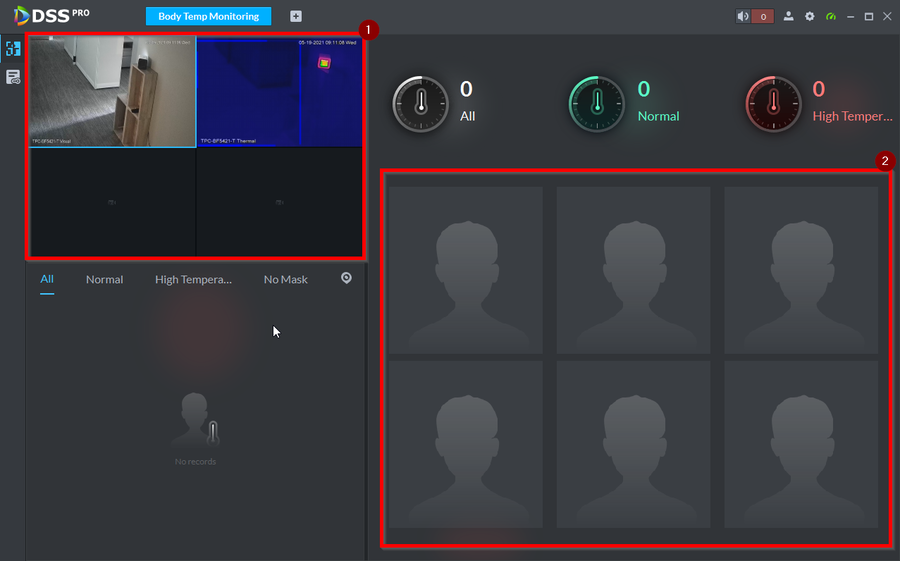Open the Body Temp Monitoring tab
This screenshot has height=561, width=900.
(208, 16)
